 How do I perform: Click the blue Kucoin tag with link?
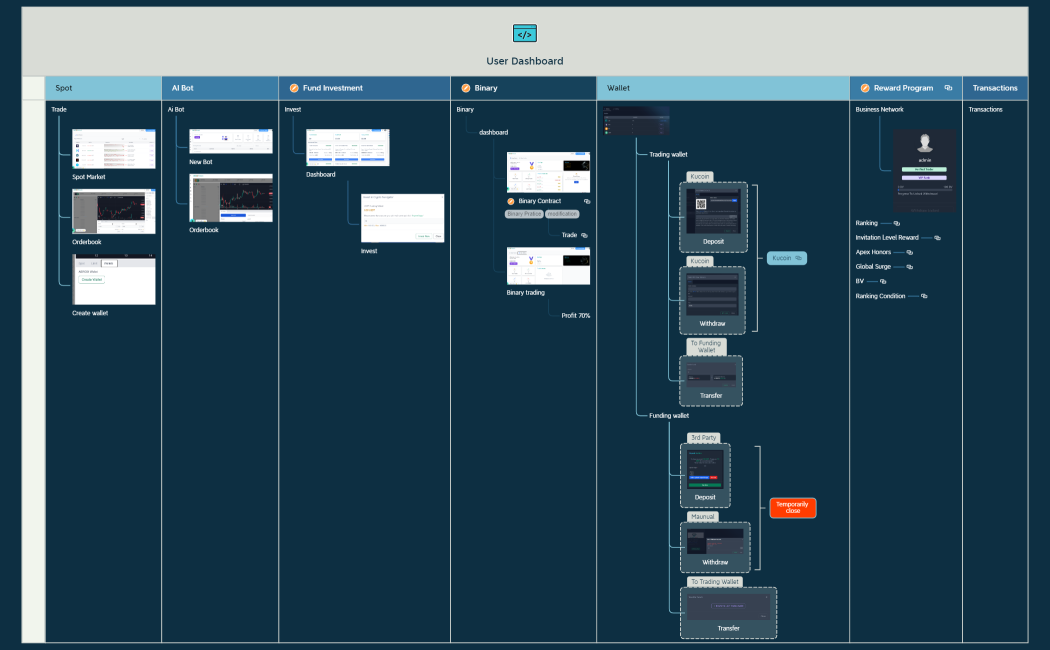click(x=786, y=258)
